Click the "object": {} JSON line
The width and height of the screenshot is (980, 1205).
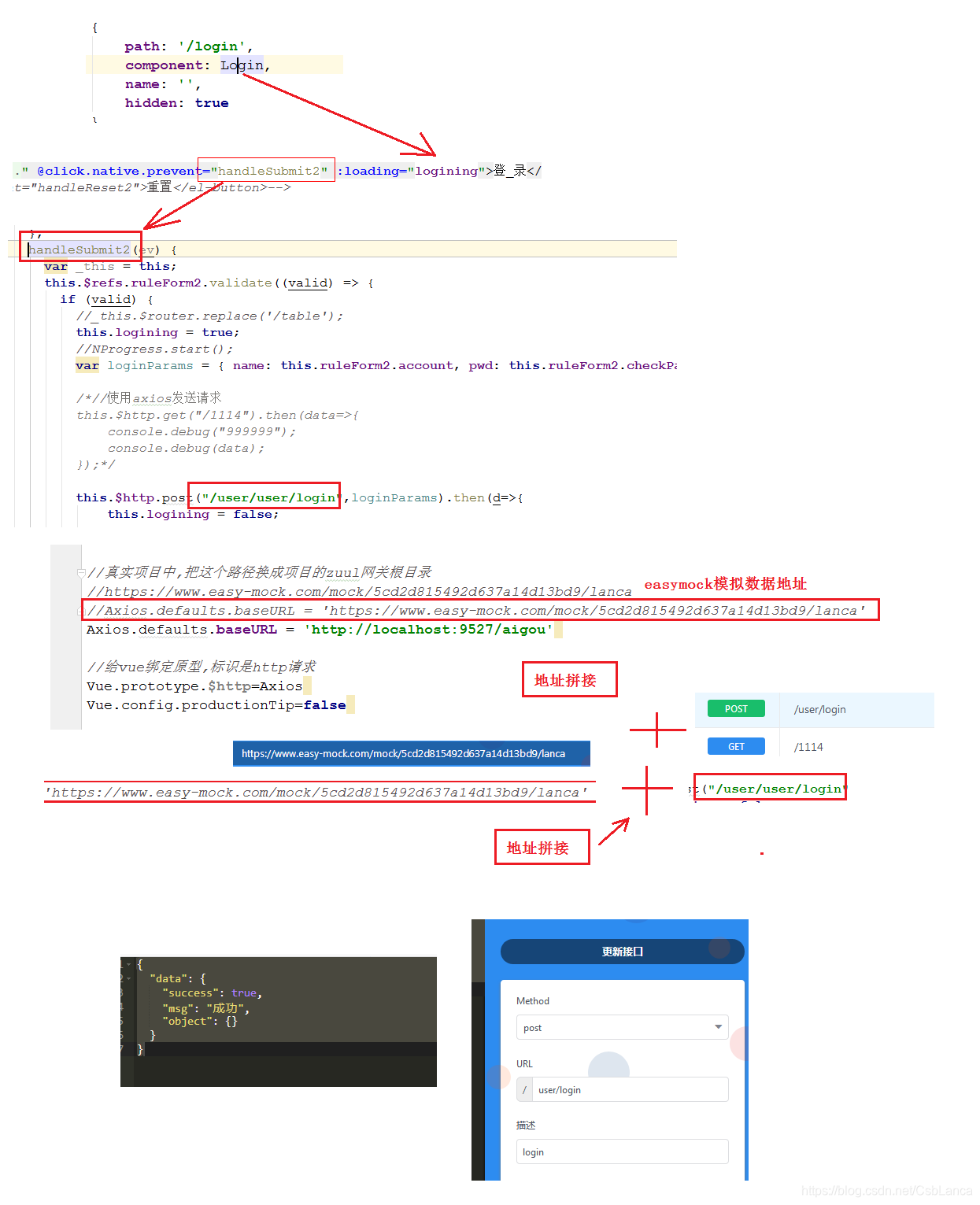click(199, 1021)
